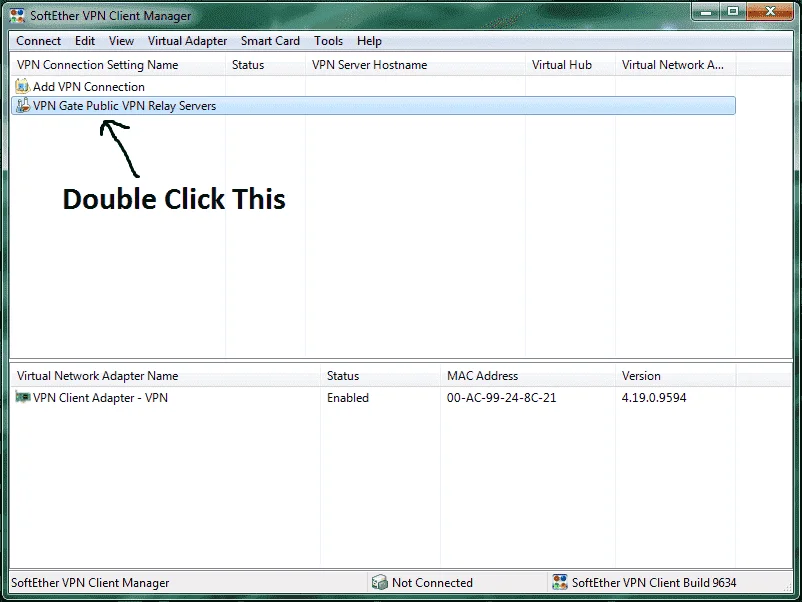802x602 pixels.
Task: Minimize the SoftEther VPN Client Manager window
Action: [706, 11]
